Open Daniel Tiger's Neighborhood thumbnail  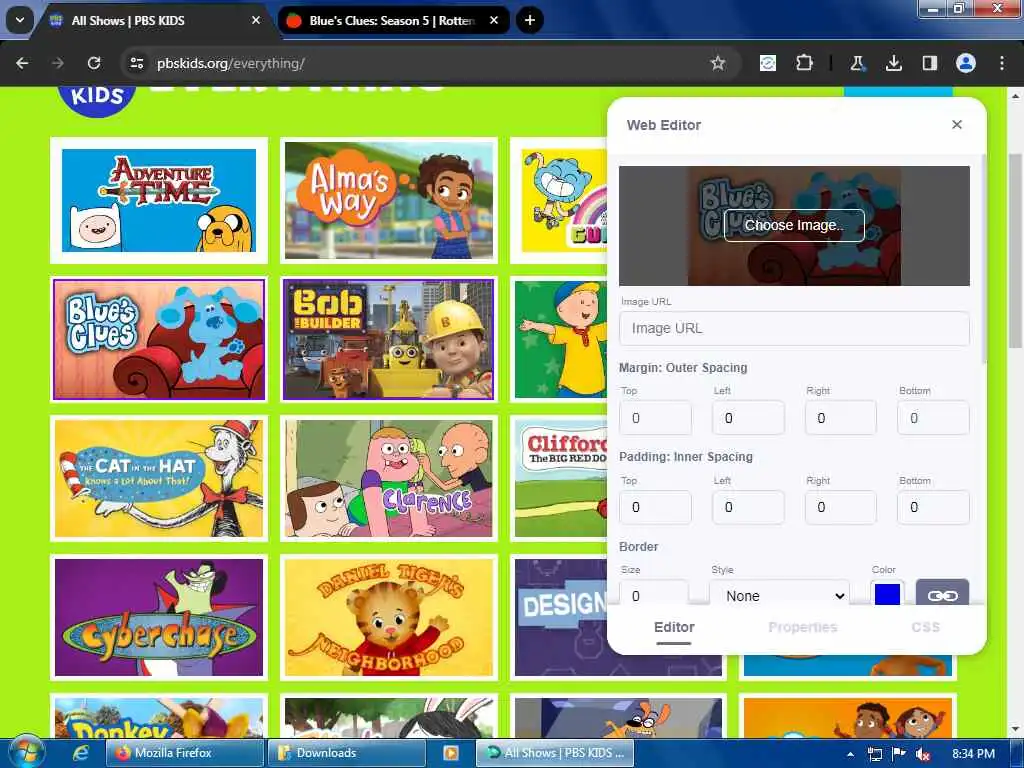[389, 617]
